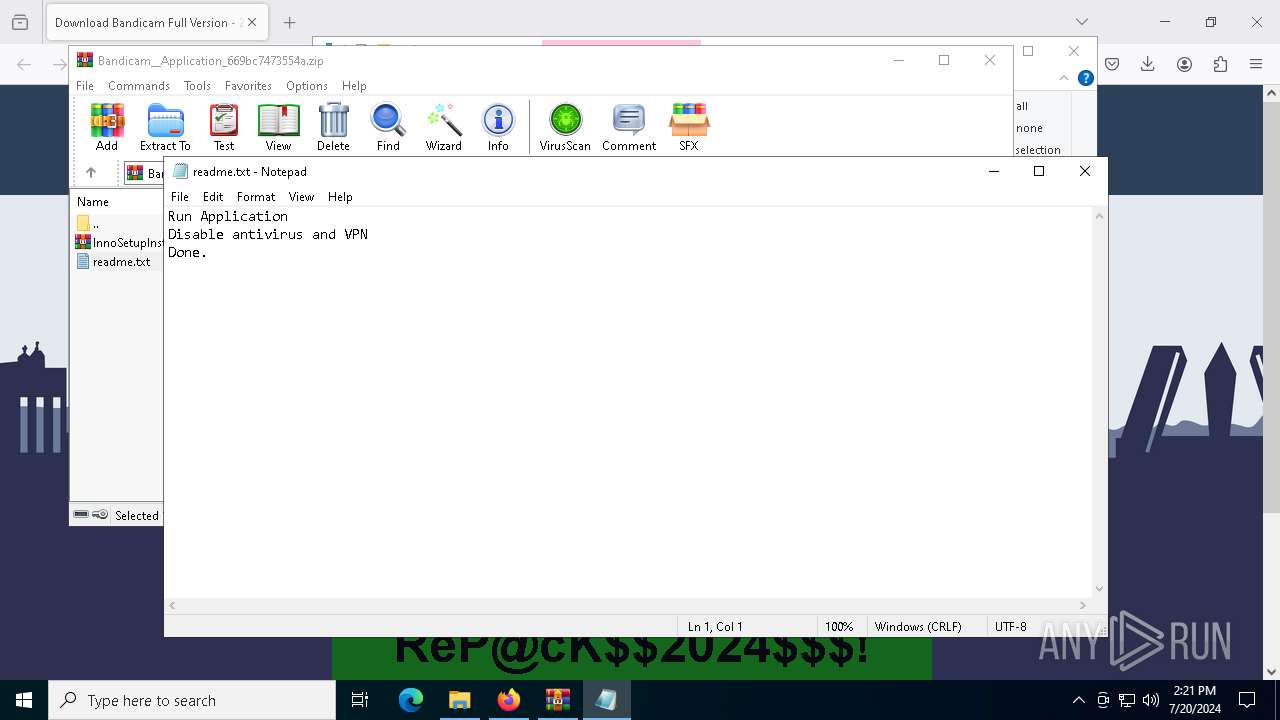This screenshot has height=720, width=1280.
Task: Show hidden system tray icons chevron
Action: tap(1078, 700)
